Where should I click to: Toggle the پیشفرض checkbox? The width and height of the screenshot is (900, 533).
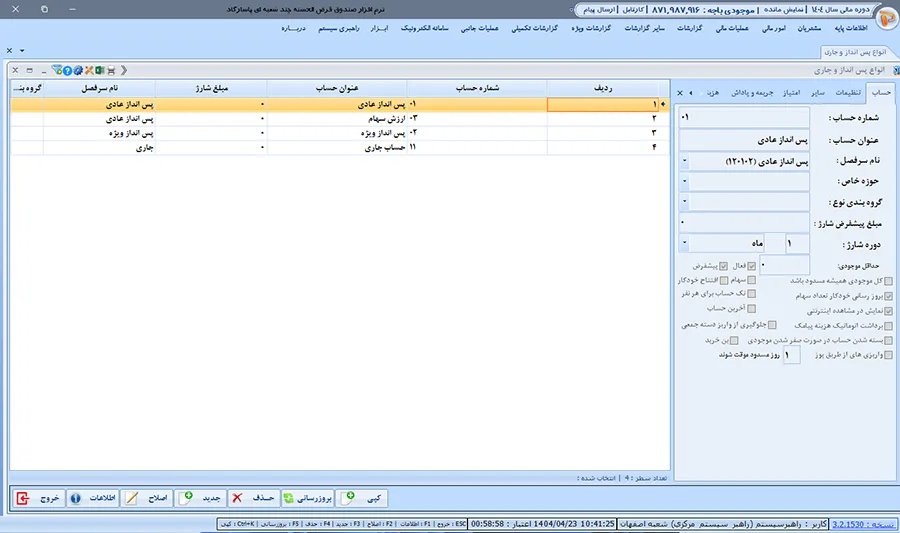[x=723, y=266]
